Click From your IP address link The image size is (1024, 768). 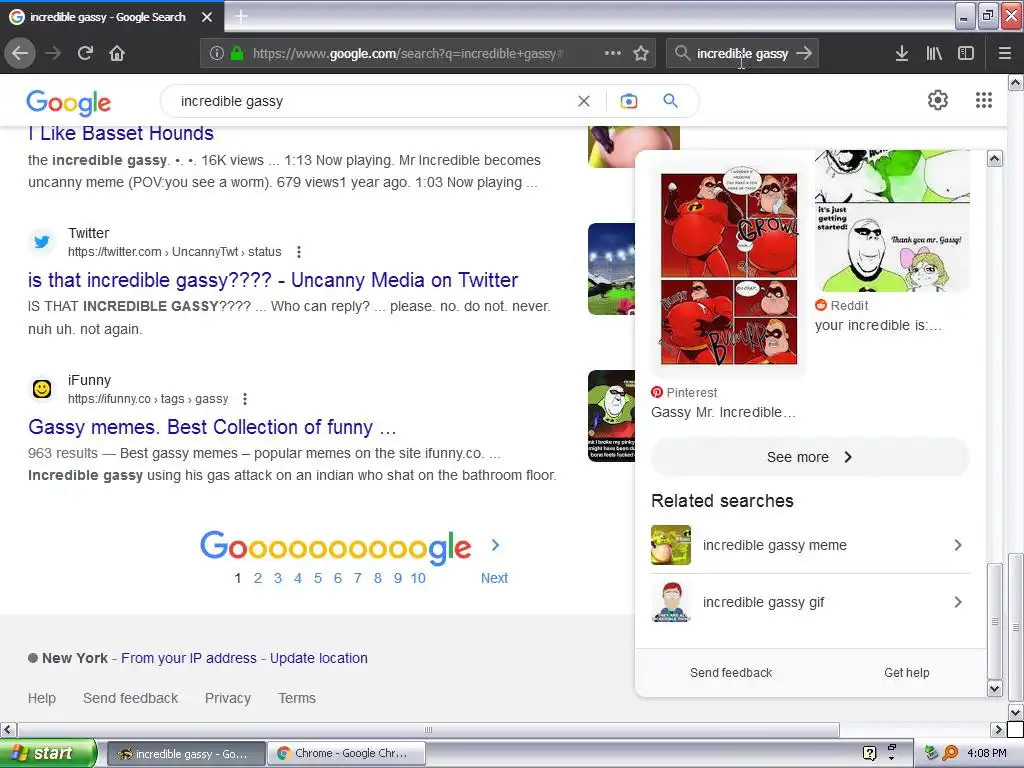click(x=189, y=658)
